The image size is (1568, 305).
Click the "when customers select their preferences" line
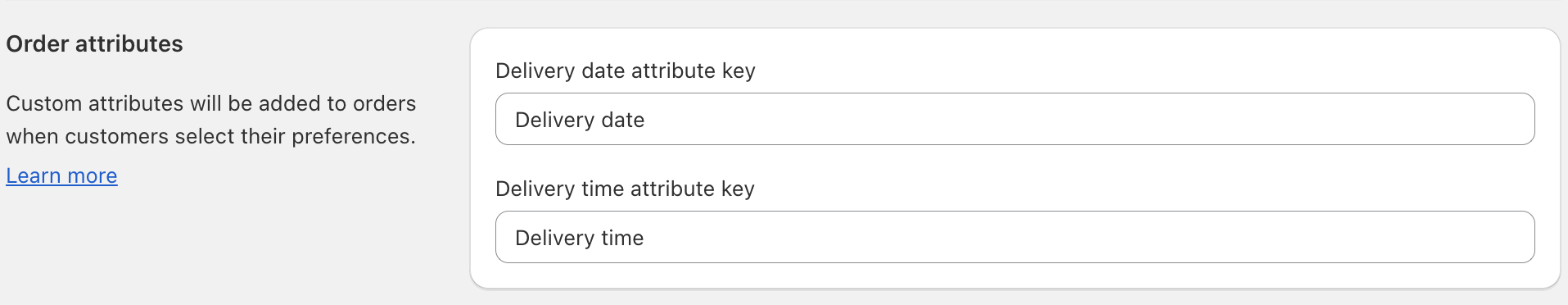click(211, 136)
